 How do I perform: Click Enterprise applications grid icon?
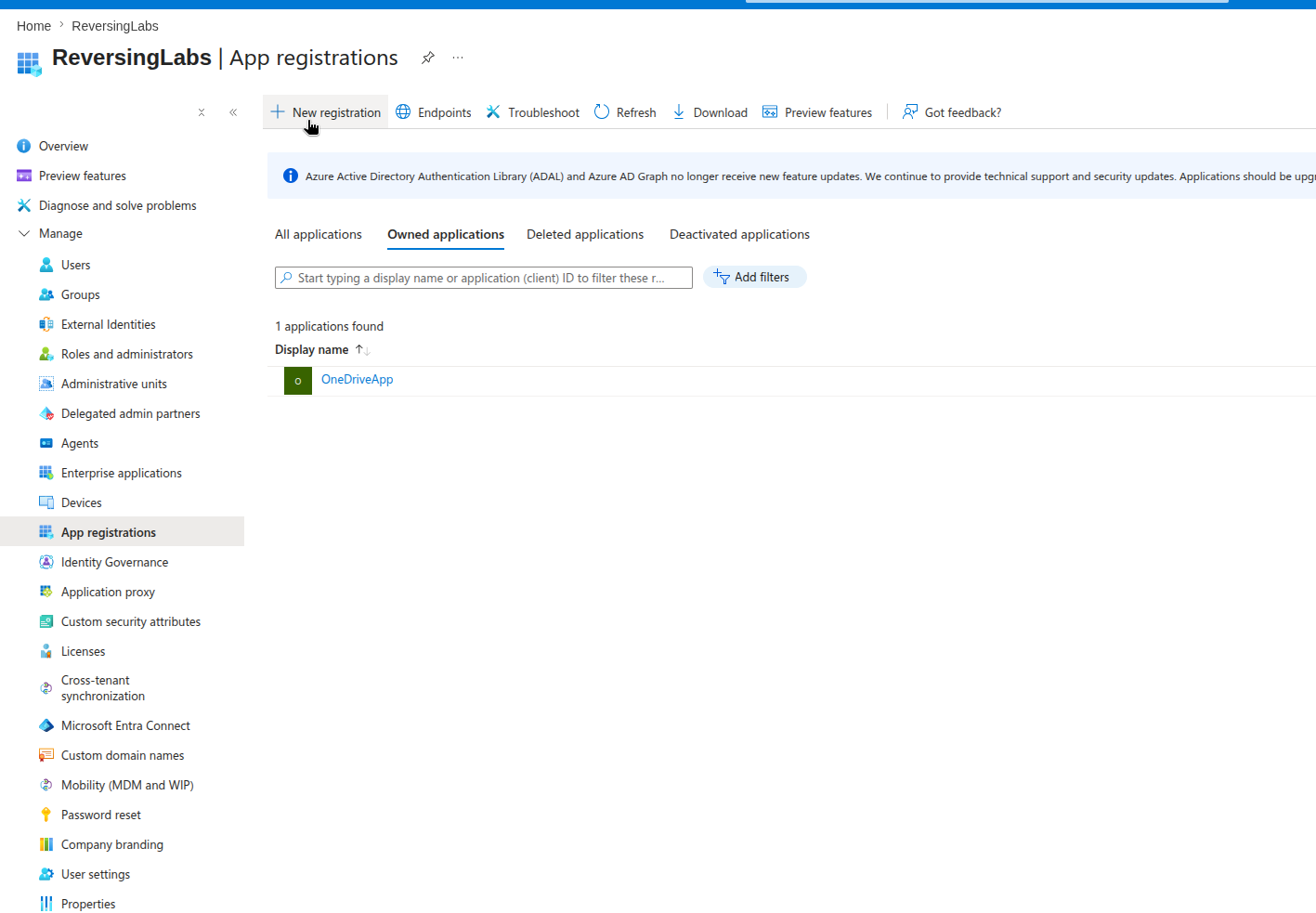click(x=46, y=473)
